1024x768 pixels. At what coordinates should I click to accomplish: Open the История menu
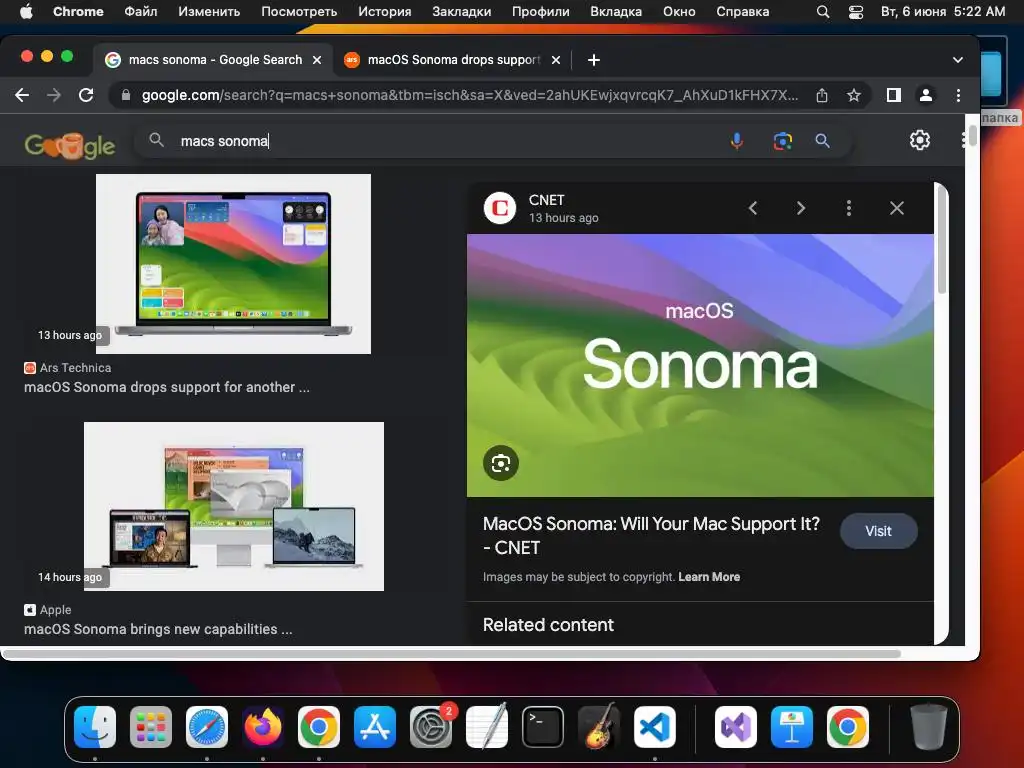point(385,12)
